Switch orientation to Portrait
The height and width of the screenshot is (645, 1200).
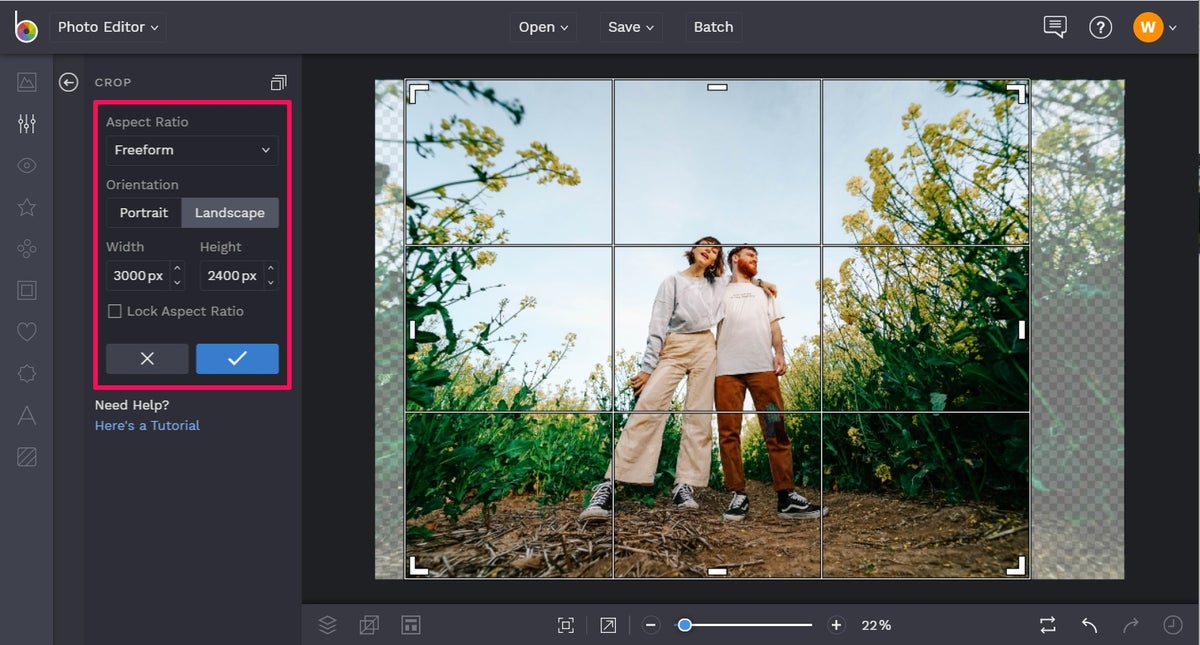click(143, 212)
